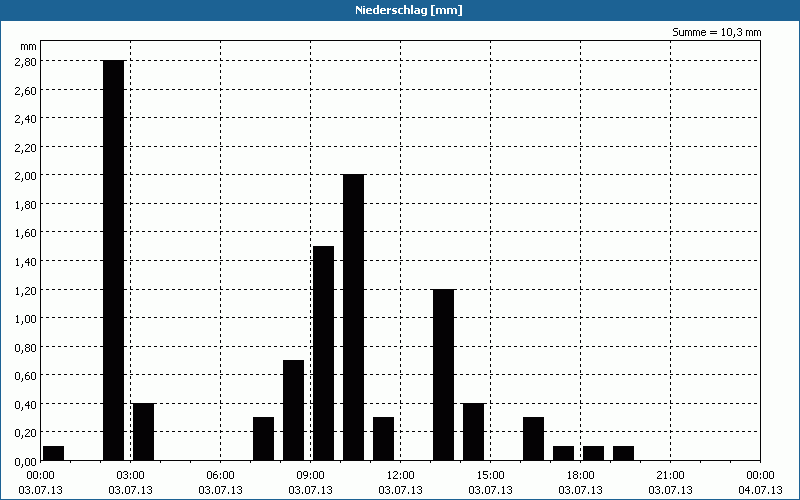
Task: Click the 1,20 y-axis label
Action: point(26,290)
